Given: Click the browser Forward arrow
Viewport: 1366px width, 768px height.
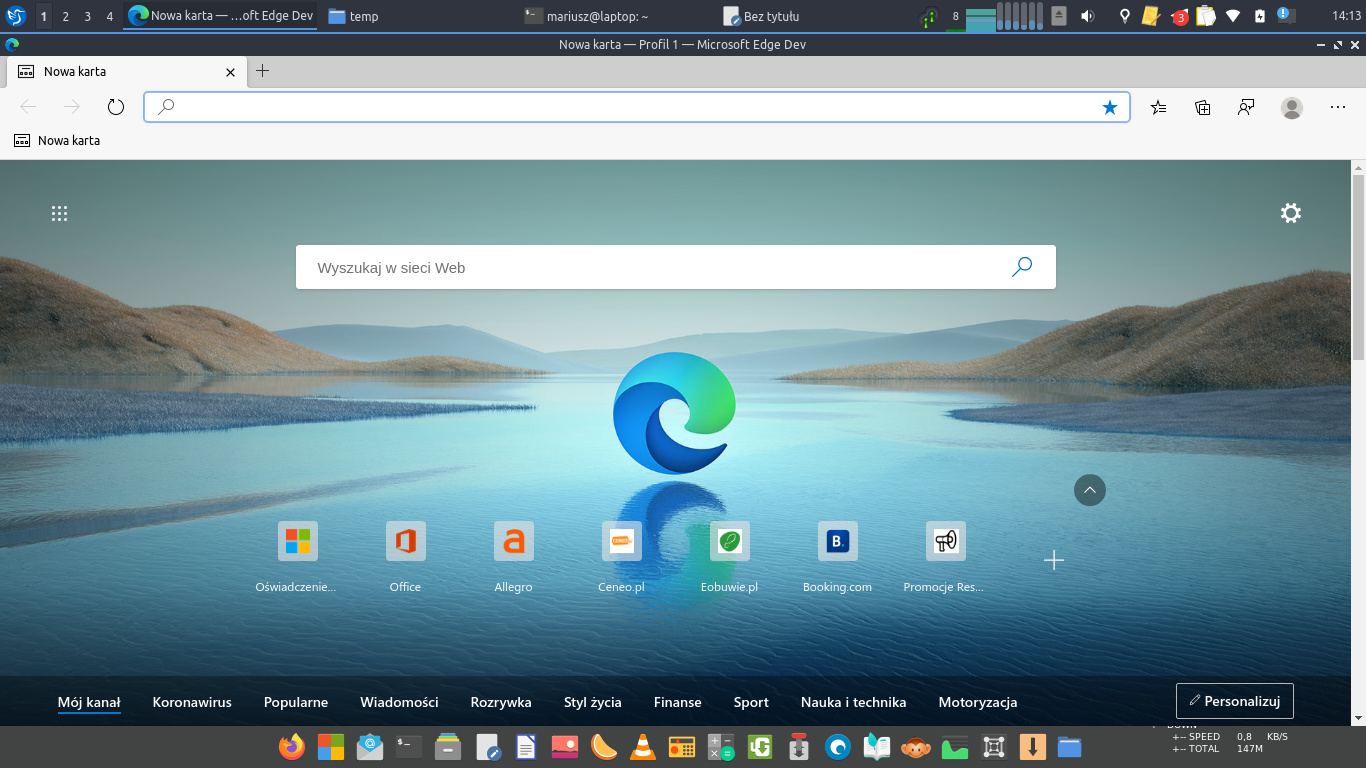Looking at the screenshot, I should pyautogui.click(x=71, y=107).
